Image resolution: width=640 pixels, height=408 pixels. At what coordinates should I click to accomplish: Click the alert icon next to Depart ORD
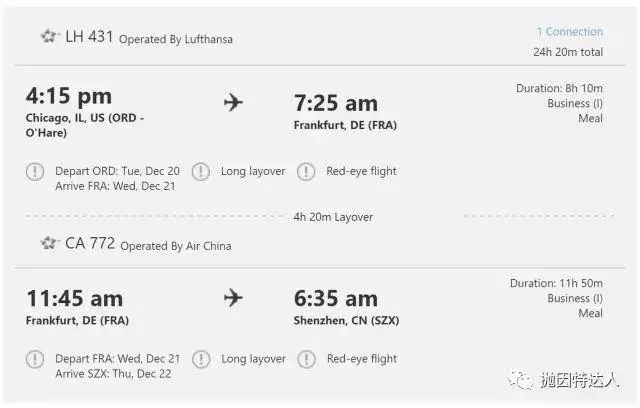pyautogui.click(x=35, y=172)
